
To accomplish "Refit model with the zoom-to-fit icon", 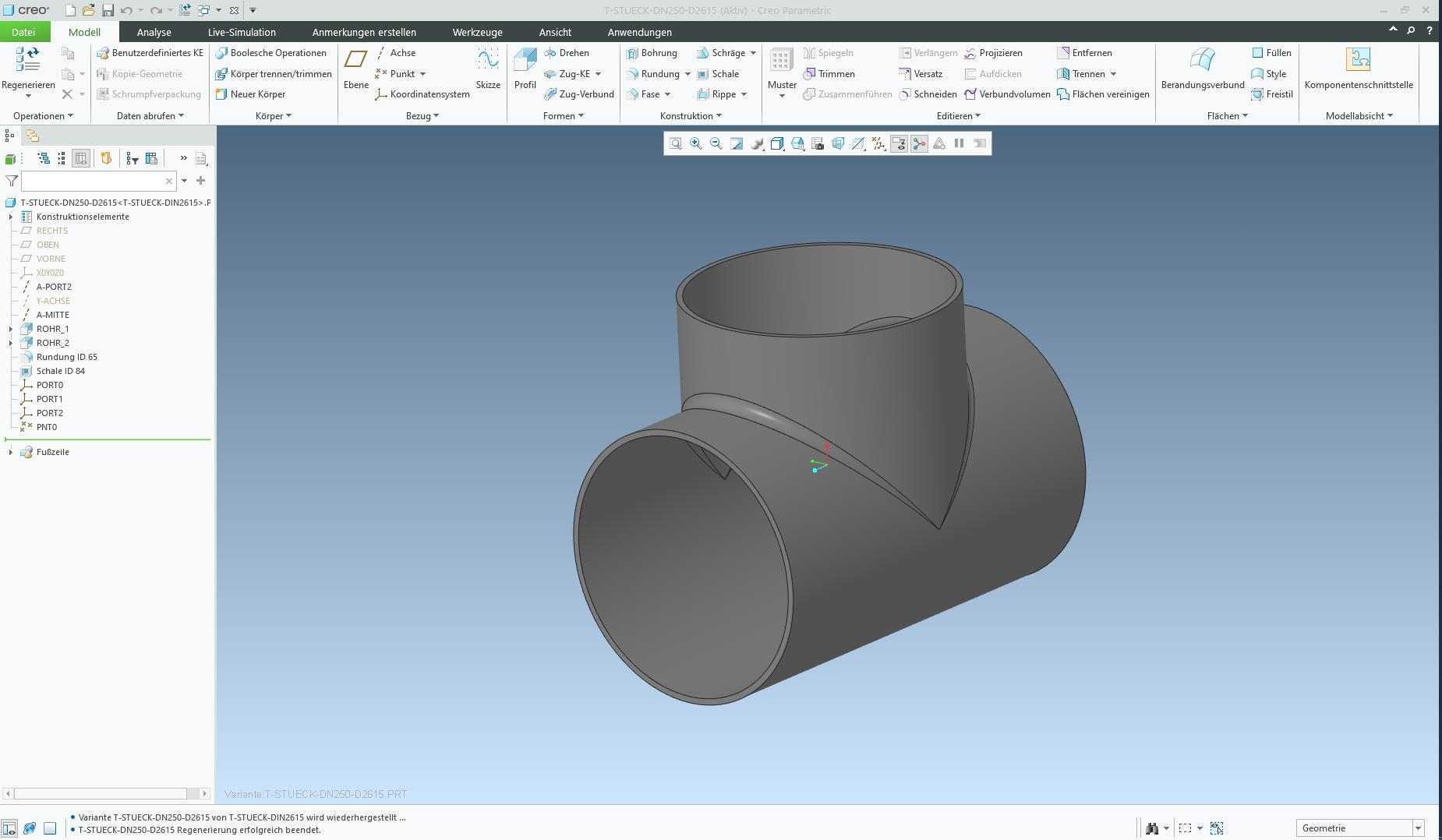I will click(675, 143).
